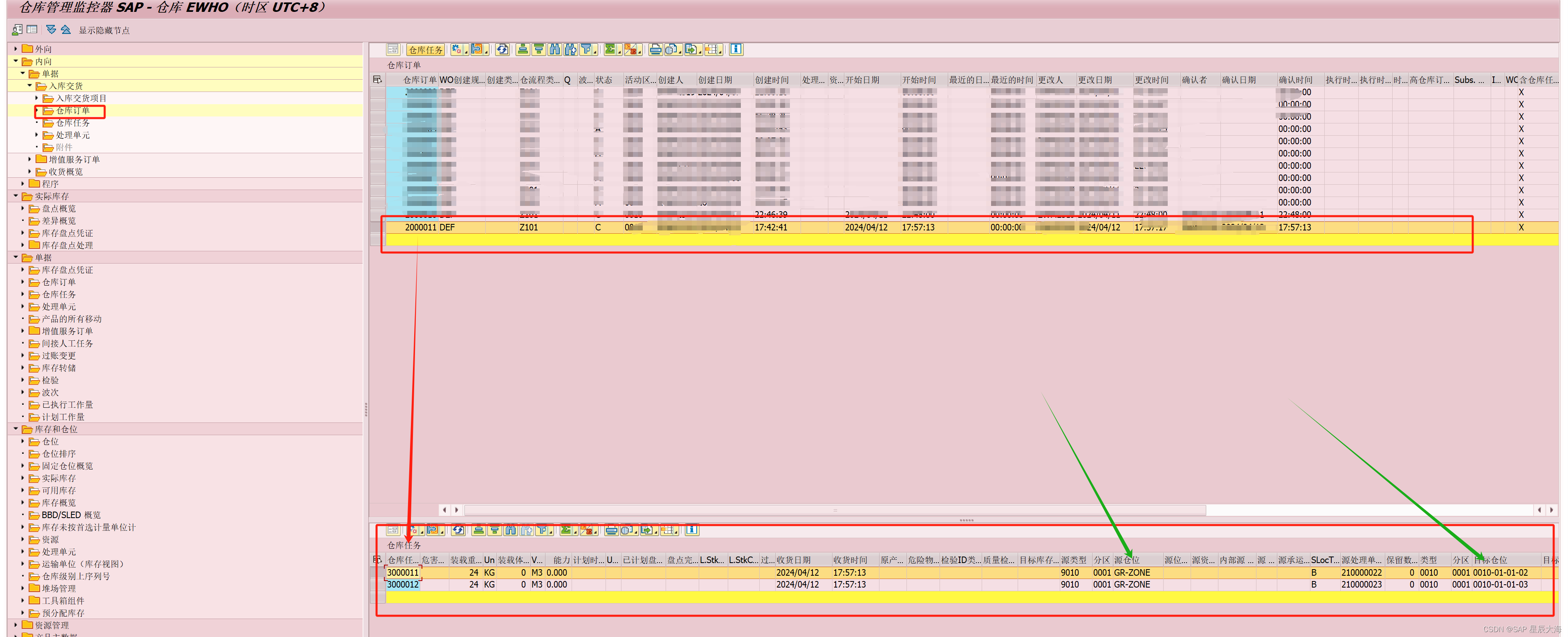Image resolution: width=1568 pixels, height=637 pixels.
Task: Expand the 外向 tree node
Action: (x=16, y=49)
